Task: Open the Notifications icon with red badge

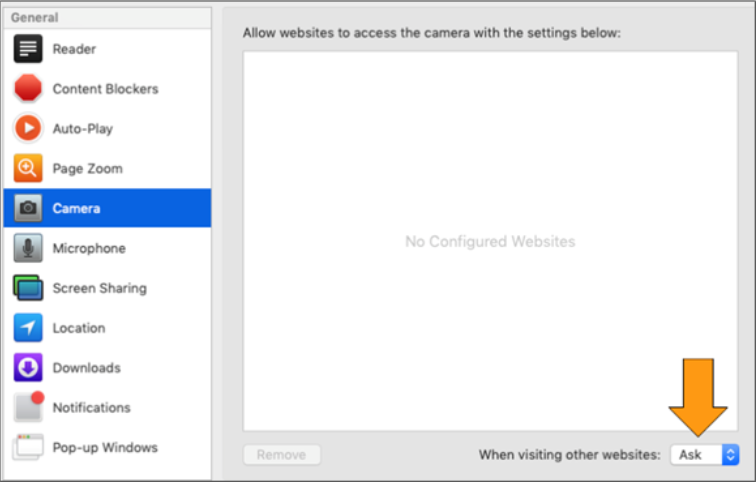Action: (28, 406)
